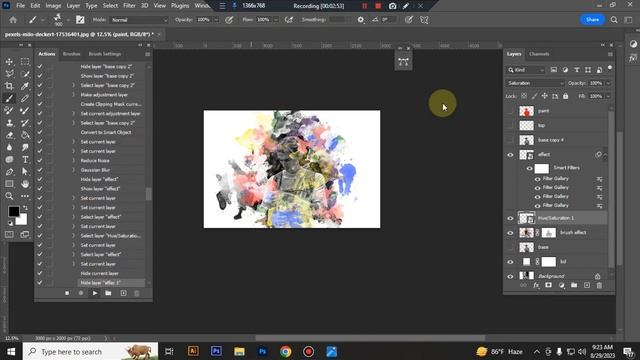Select the Move tool

9,62
